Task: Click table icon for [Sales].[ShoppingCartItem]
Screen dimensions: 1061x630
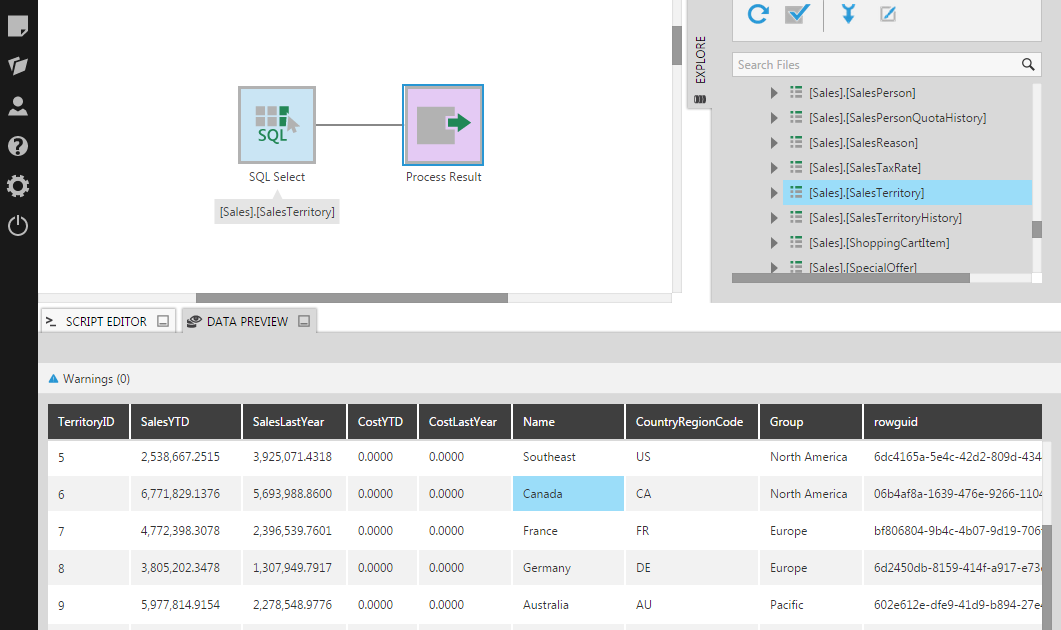Action: pos(796,242)
